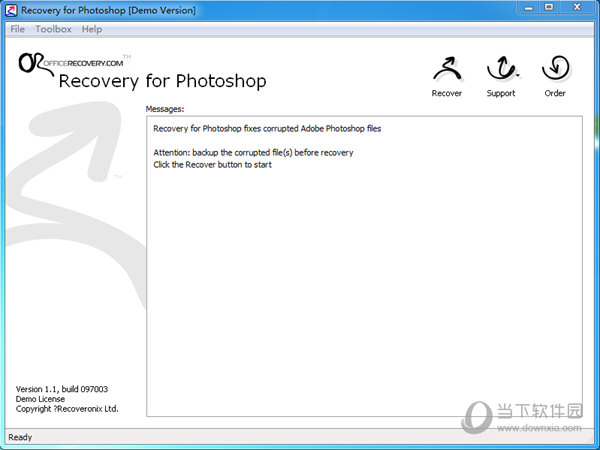Screen dimensions: 600x450
Task: Click inside the Messages text box
Action: point(364,266)
